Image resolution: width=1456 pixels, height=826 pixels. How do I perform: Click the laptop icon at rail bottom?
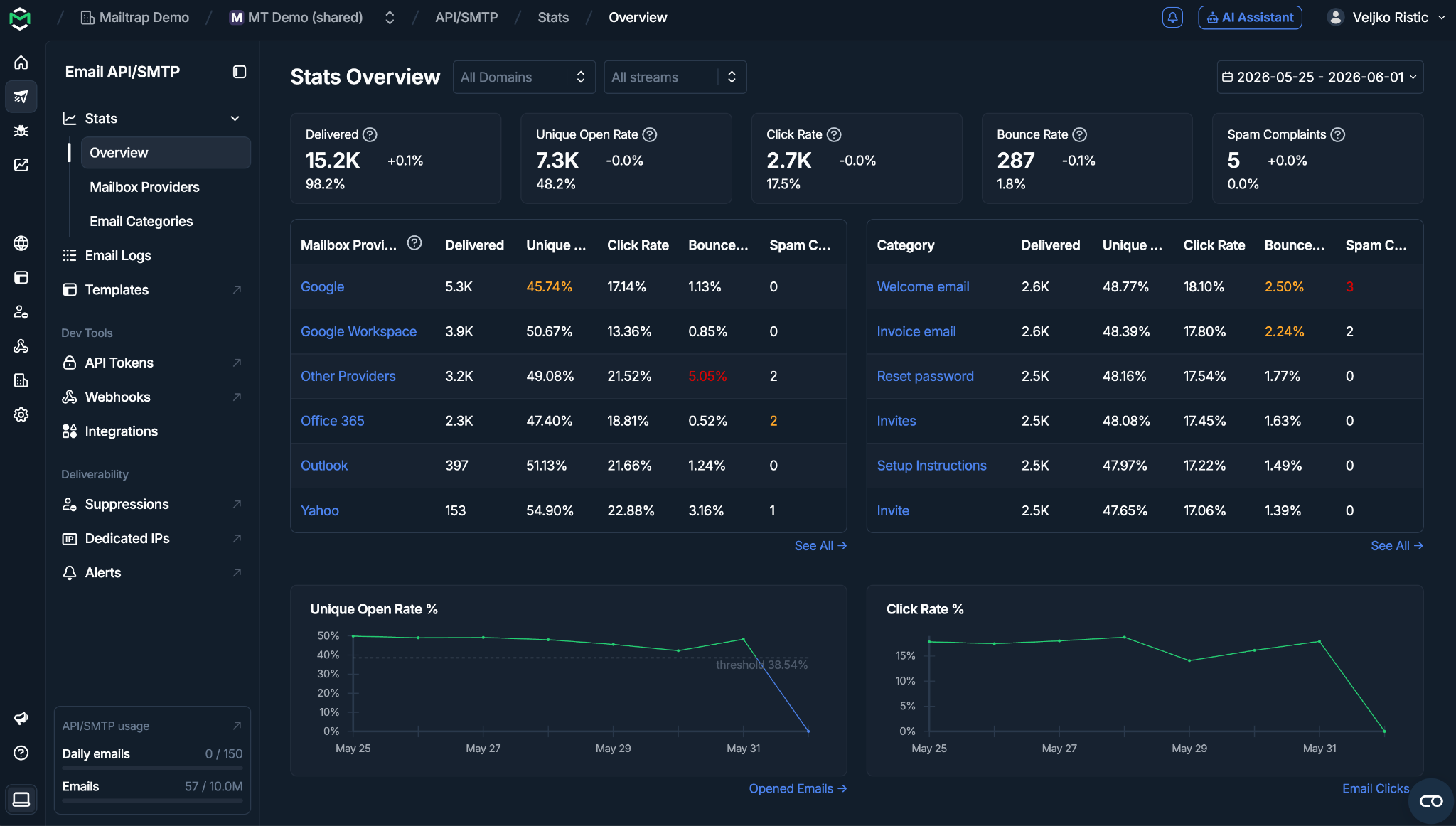tap(21, 800)
